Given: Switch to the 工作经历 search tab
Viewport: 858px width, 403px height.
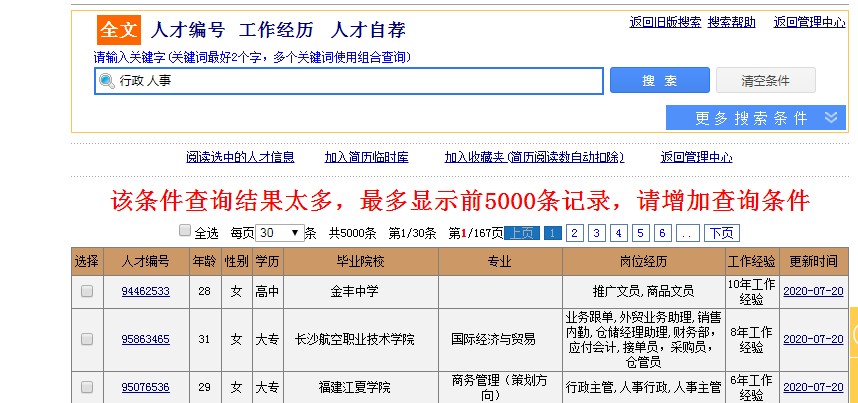Looking at the screenshot, I should (276, 30).
